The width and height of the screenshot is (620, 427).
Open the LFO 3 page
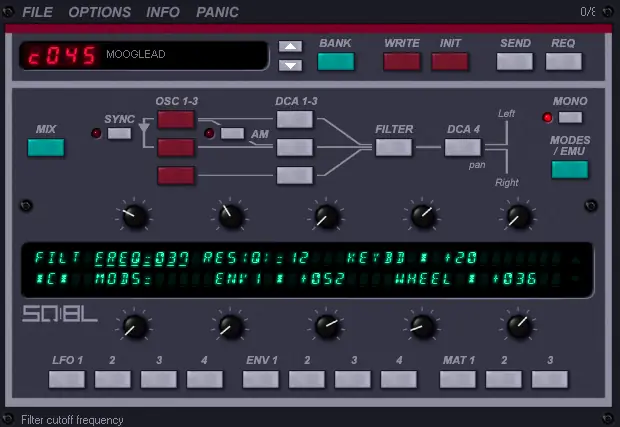pyautogui.click(x=159, y=380)
